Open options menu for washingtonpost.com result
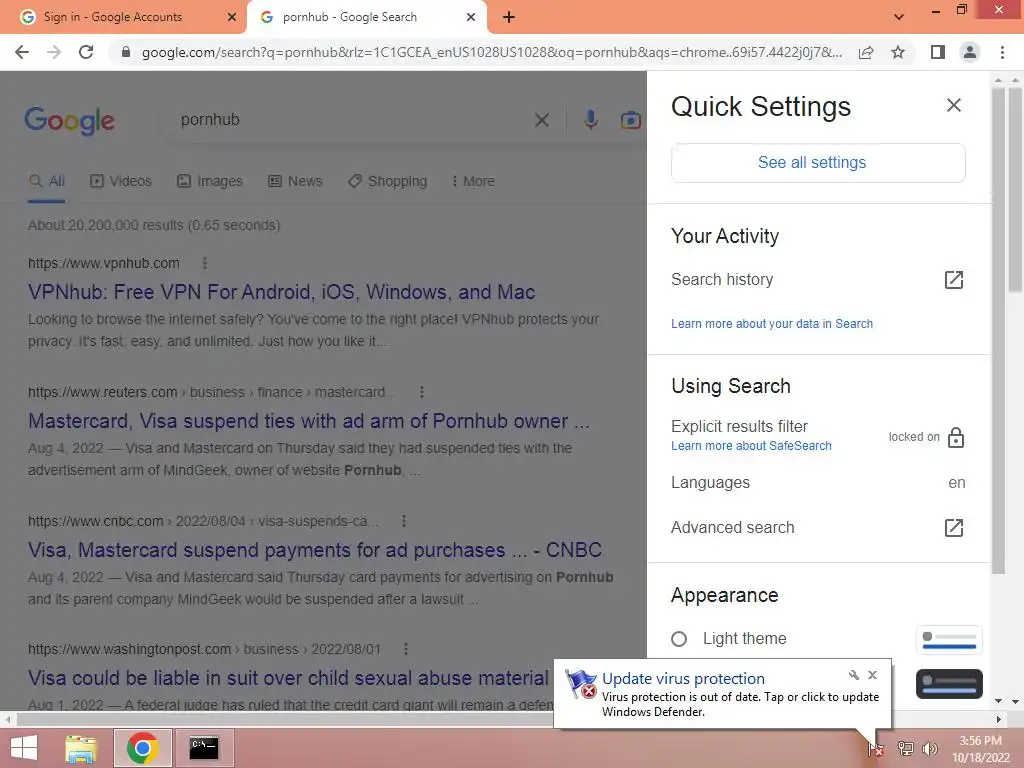 tap(406, 649)
